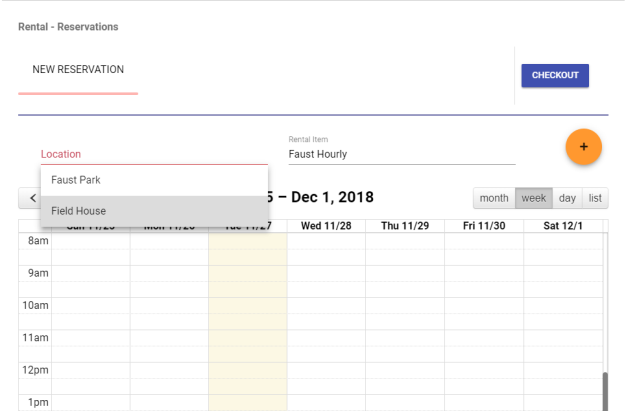Click the Fri 11/30 column header
This screenshot has height=411, width=626.
tap(483, 225)
